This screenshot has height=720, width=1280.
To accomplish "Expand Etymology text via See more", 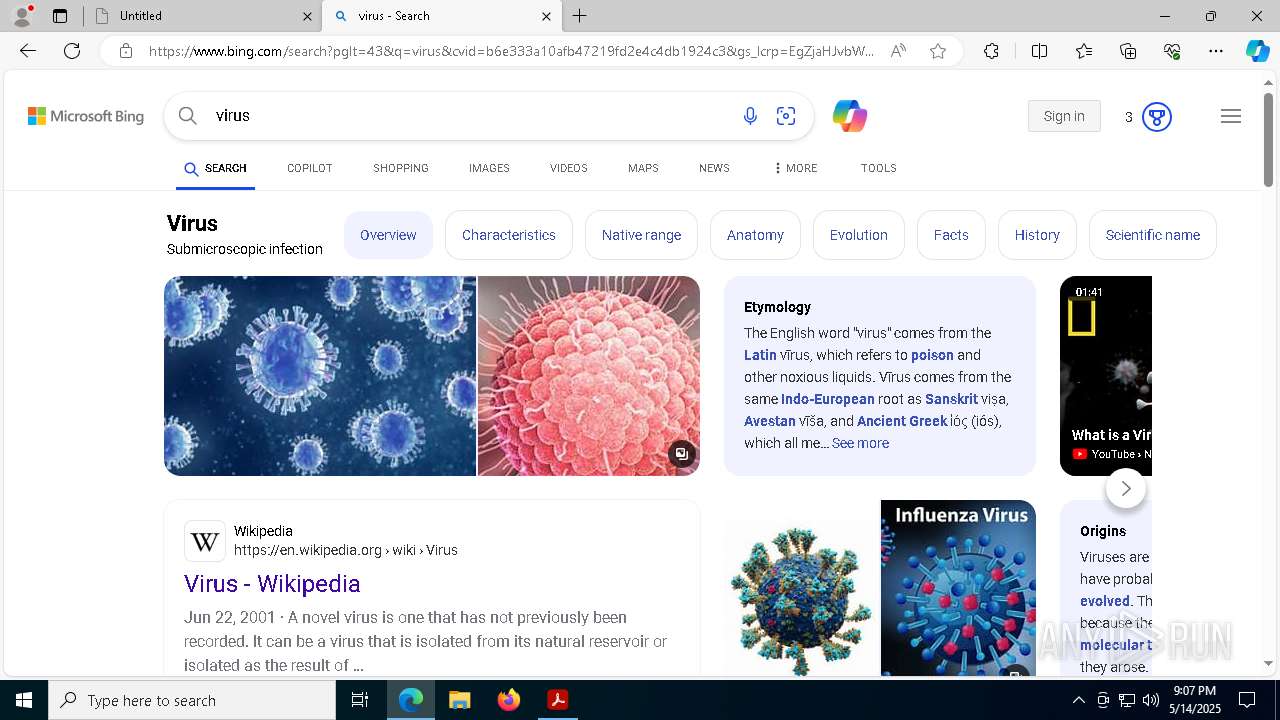I will point(860,443).
